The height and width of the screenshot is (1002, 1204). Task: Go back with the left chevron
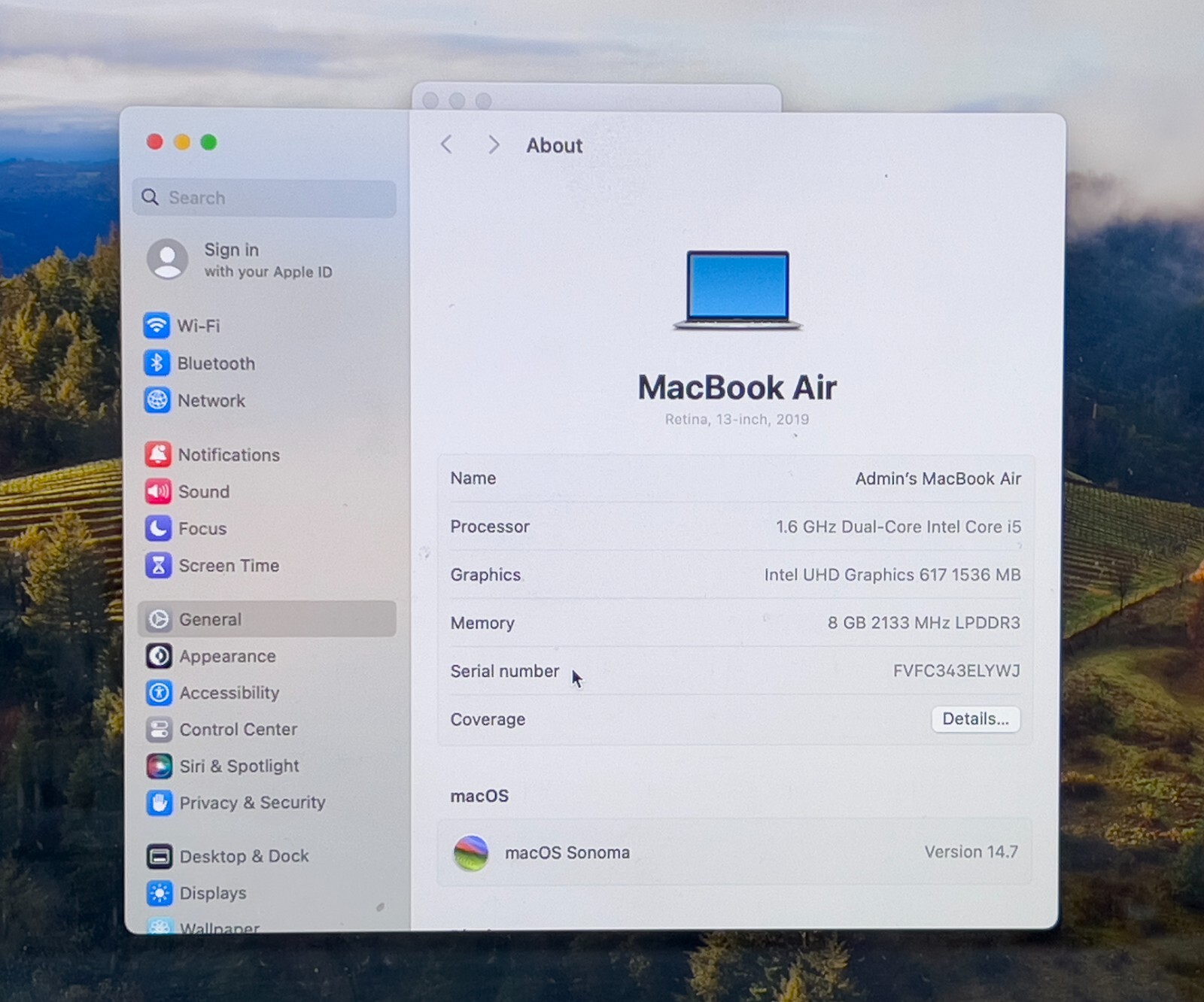coord(446,144)
